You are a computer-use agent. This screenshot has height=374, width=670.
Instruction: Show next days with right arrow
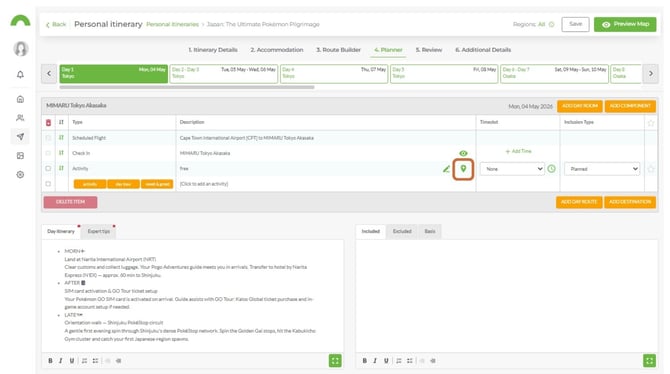[x=651, y=74]
